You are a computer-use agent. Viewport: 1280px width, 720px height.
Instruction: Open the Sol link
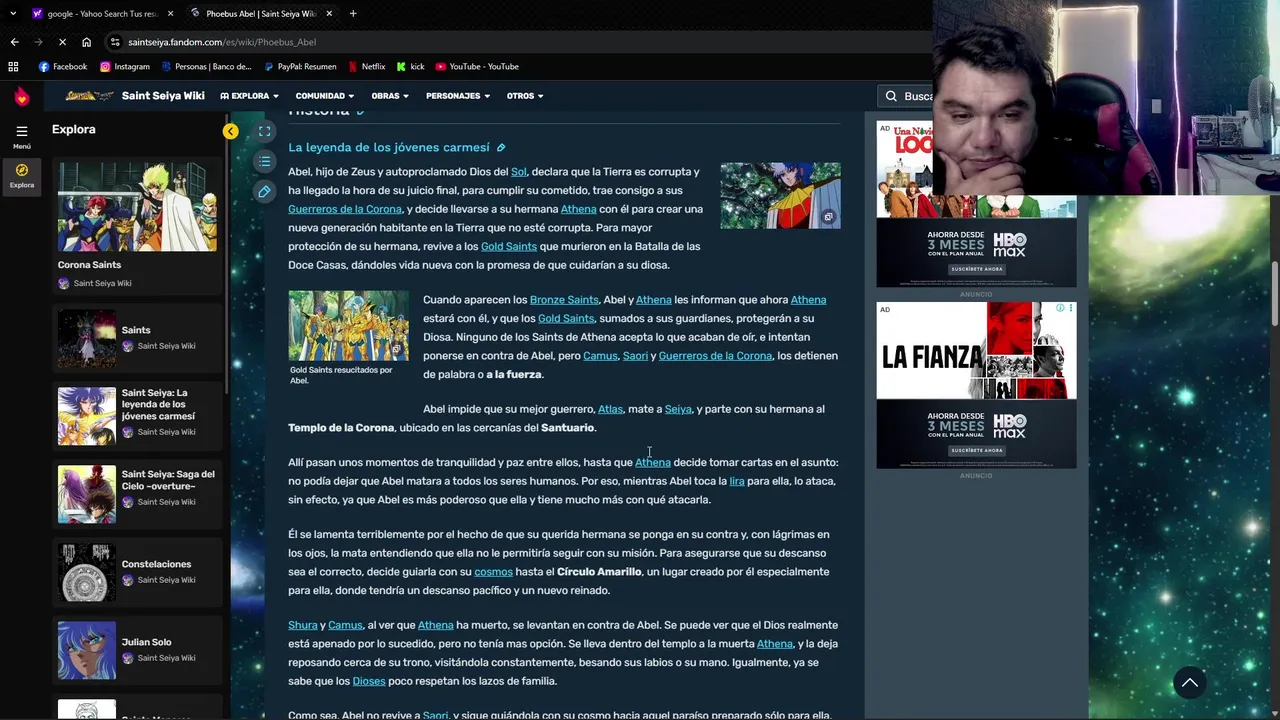tap(518, 172)
